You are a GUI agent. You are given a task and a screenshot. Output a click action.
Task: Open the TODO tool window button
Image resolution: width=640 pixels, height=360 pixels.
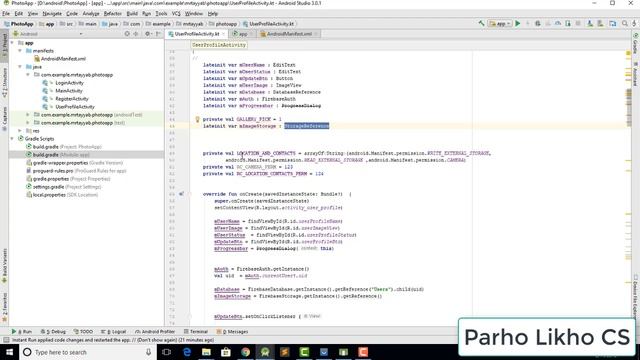pos(83,331)
